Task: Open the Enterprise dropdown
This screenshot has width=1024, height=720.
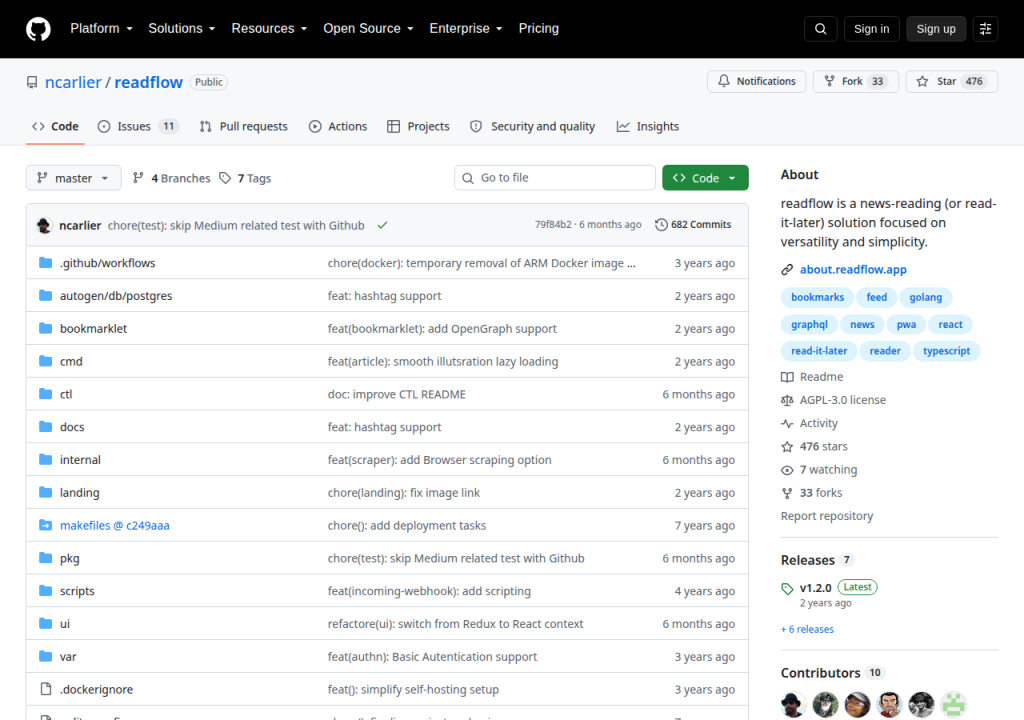Action: [x=466, y=29]
